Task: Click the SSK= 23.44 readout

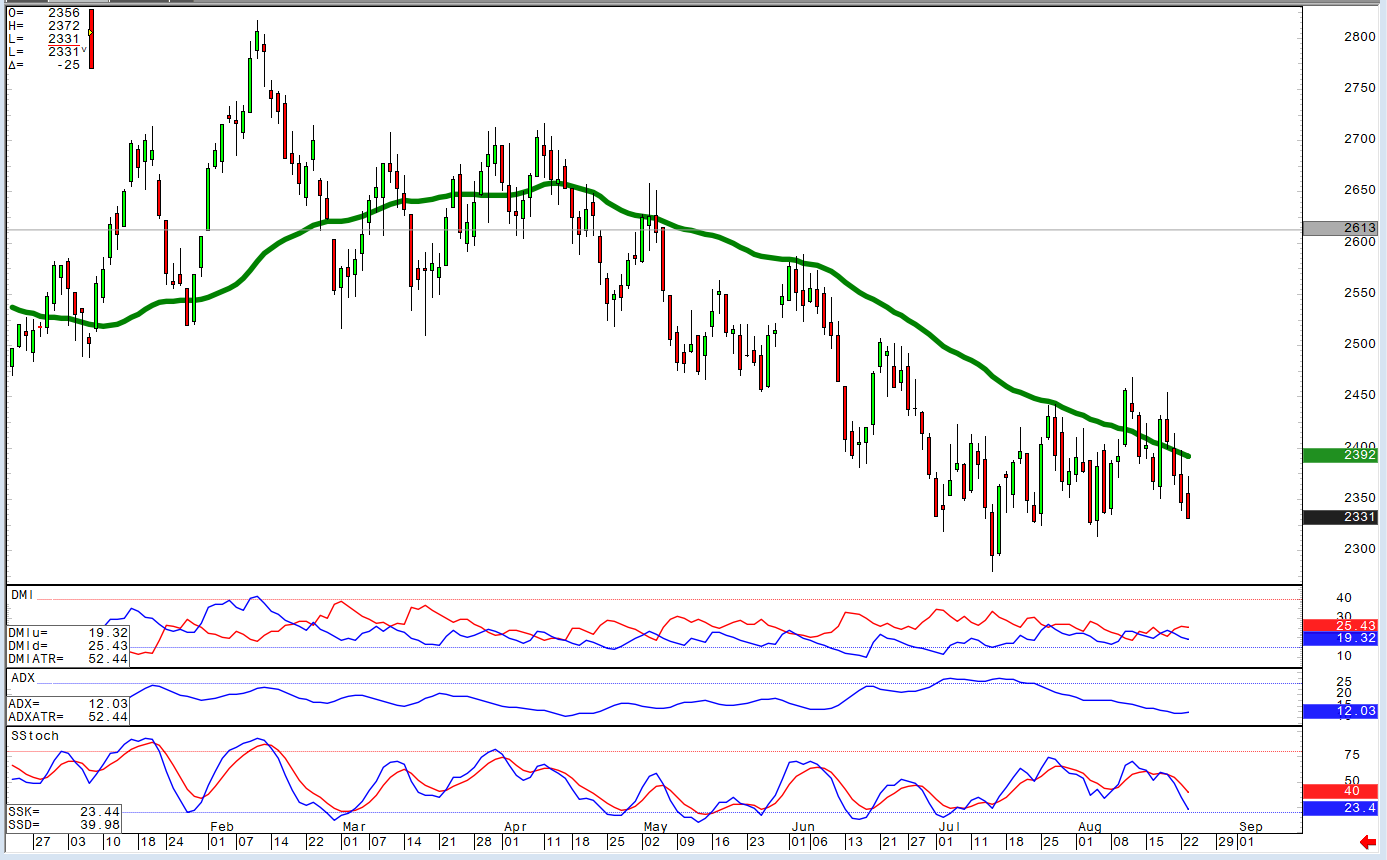Action: [x=65, y=811]
